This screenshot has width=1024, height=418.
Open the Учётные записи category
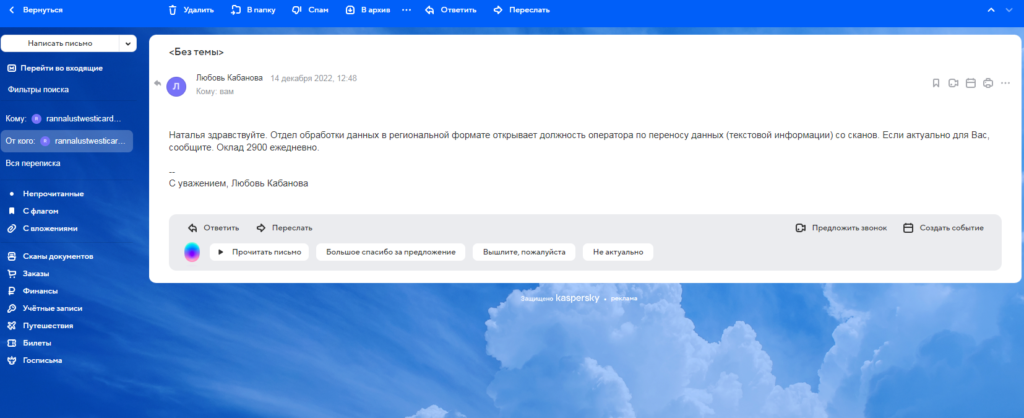tap(44, 308)
